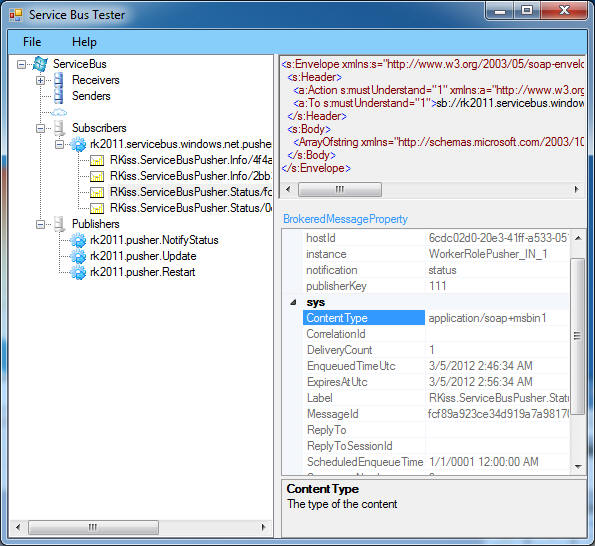Select the small cloud icon under Senders
The image size is (595, 546).
(x=59, y=112)
